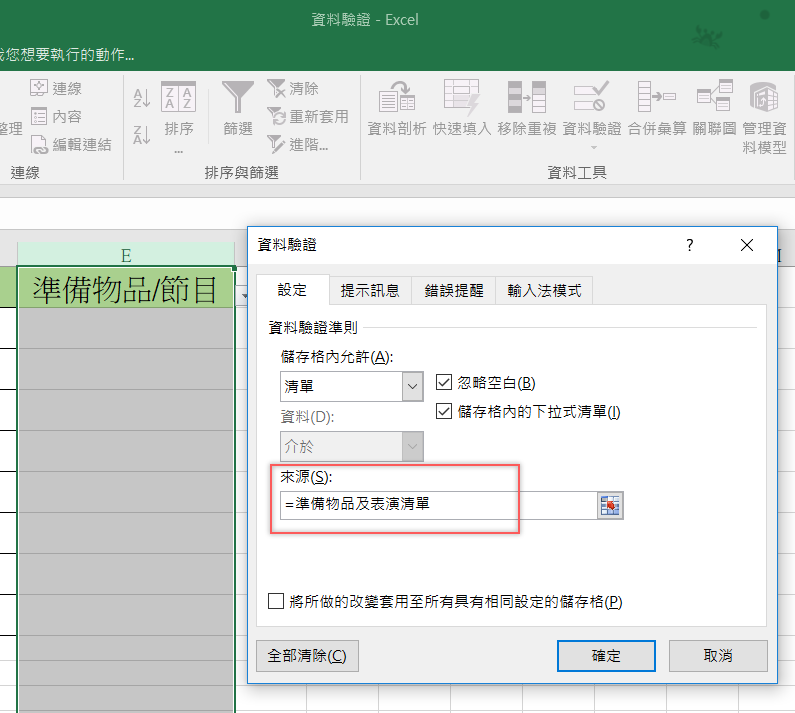Click the Source (來源) text input field
This screenshot has width=795, height=713.
coord(438,506)
